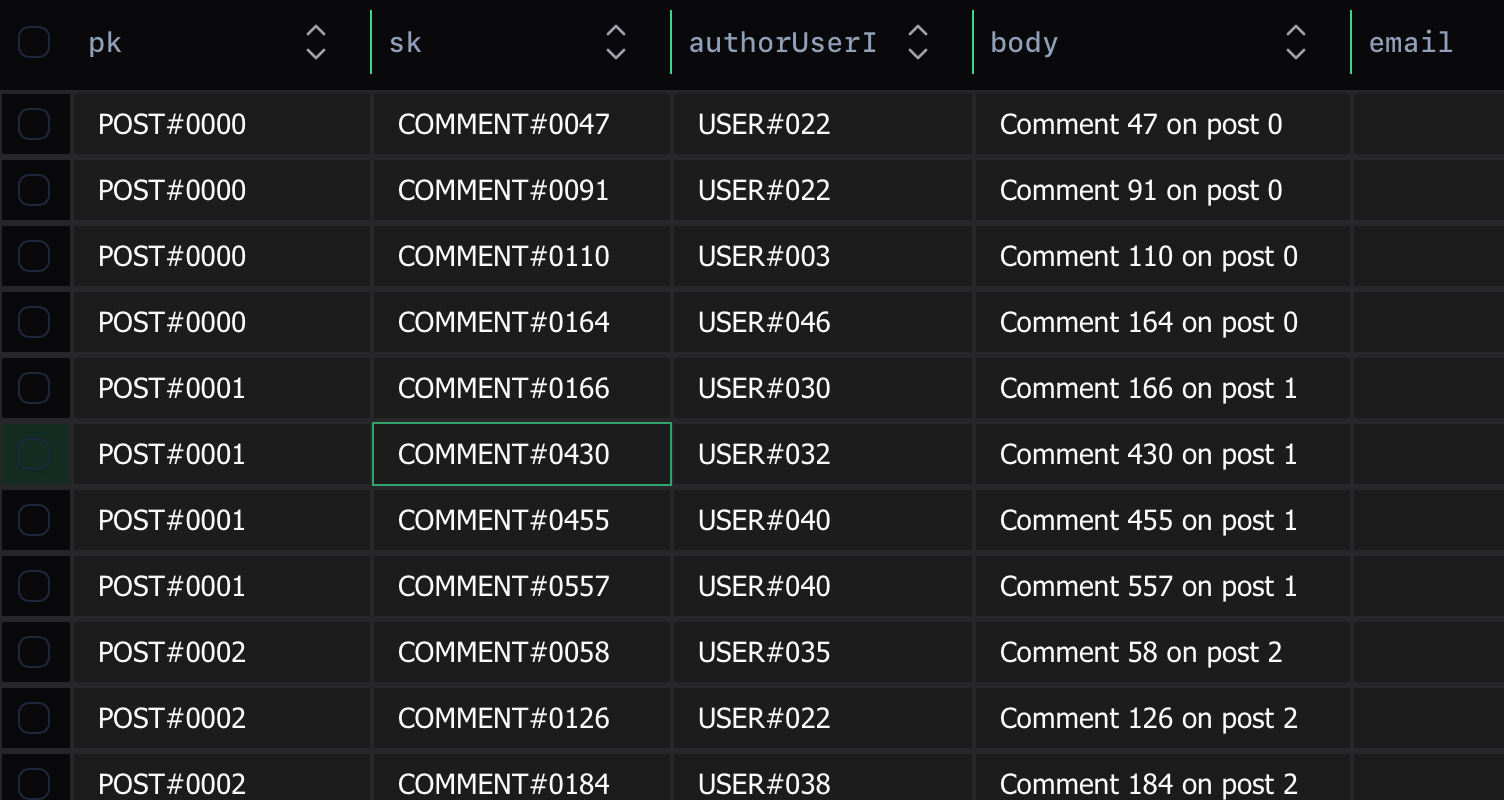The height and width of the screenshot is (800, 1504).
Task: Check the row with COMMENT#0110
Action: tap(34, 256)
